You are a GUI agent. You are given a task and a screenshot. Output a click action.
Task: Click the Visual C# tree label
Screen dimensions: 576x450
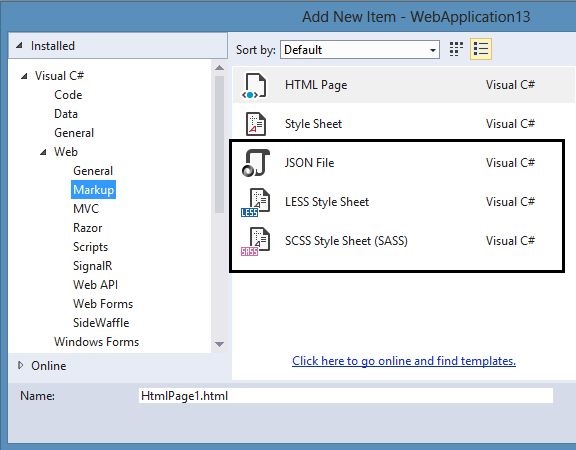[60, 76]
